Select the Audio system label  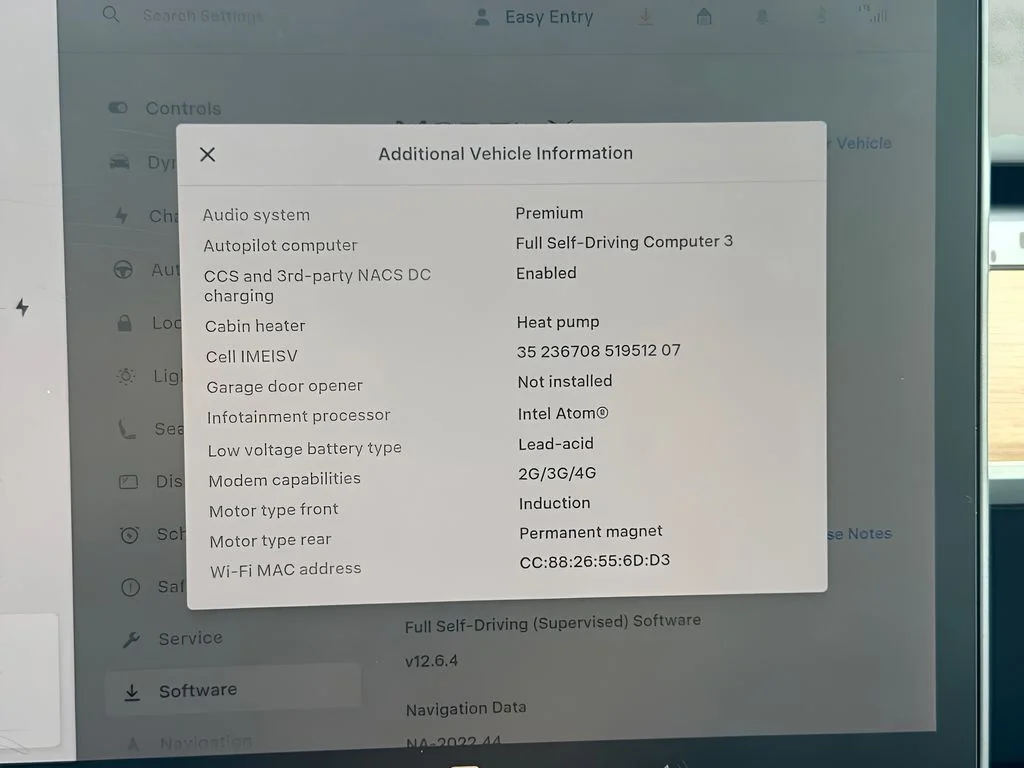256,215
